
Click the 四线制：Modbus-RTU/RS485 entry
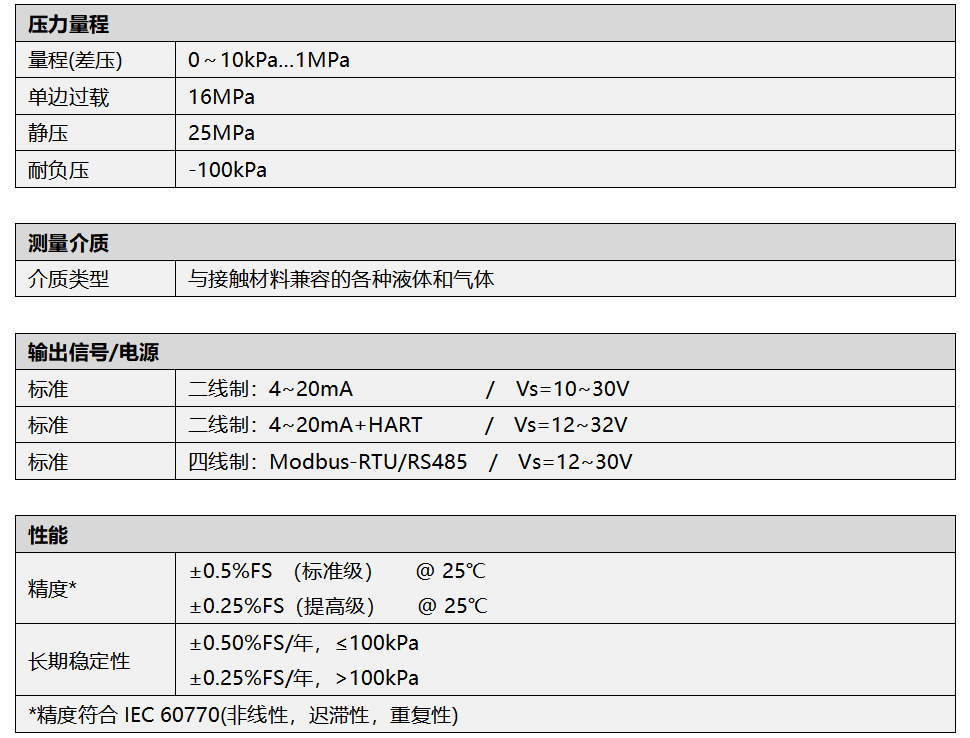tap(327, 462)
